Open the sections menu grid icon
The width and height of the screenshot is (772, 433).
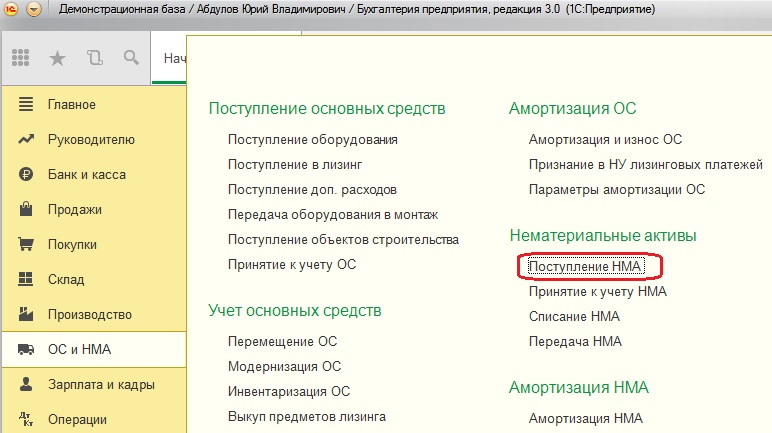click(20, 58)
